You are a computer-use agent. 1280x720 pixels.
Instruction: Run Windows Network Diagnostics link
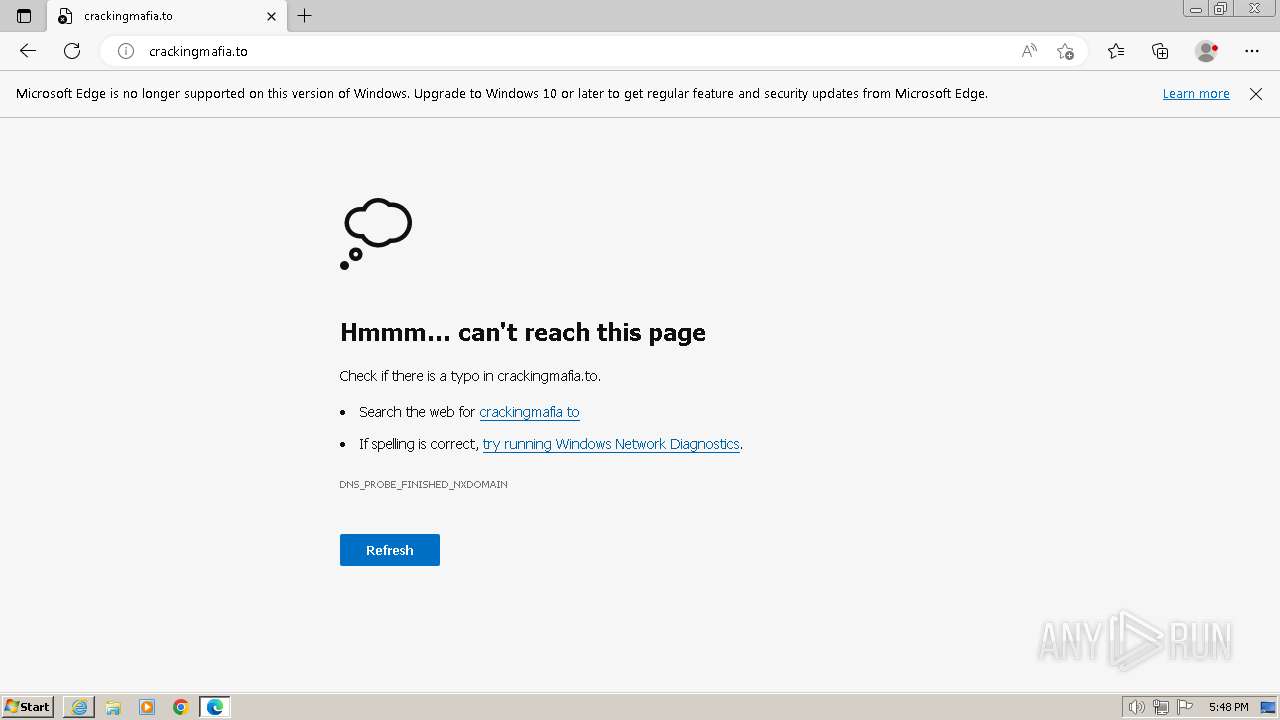[x=611, y=444]
